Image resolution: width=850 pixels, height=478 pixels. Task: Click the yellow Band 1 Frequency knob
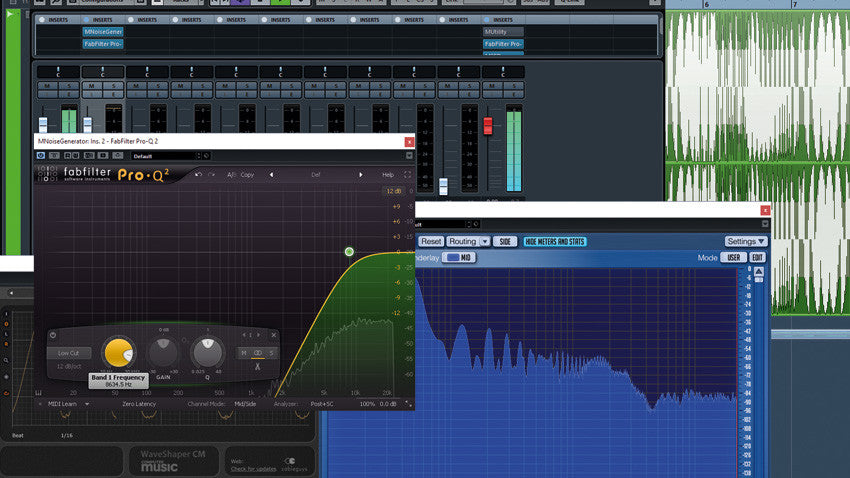(117, 352)
